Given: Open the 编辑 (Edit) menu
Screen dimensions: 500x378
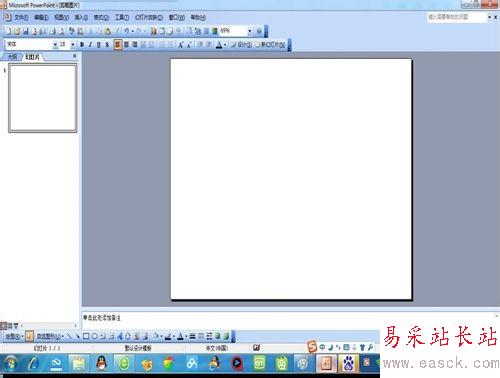Looking at the screenshot, I should tap(41, 17).
